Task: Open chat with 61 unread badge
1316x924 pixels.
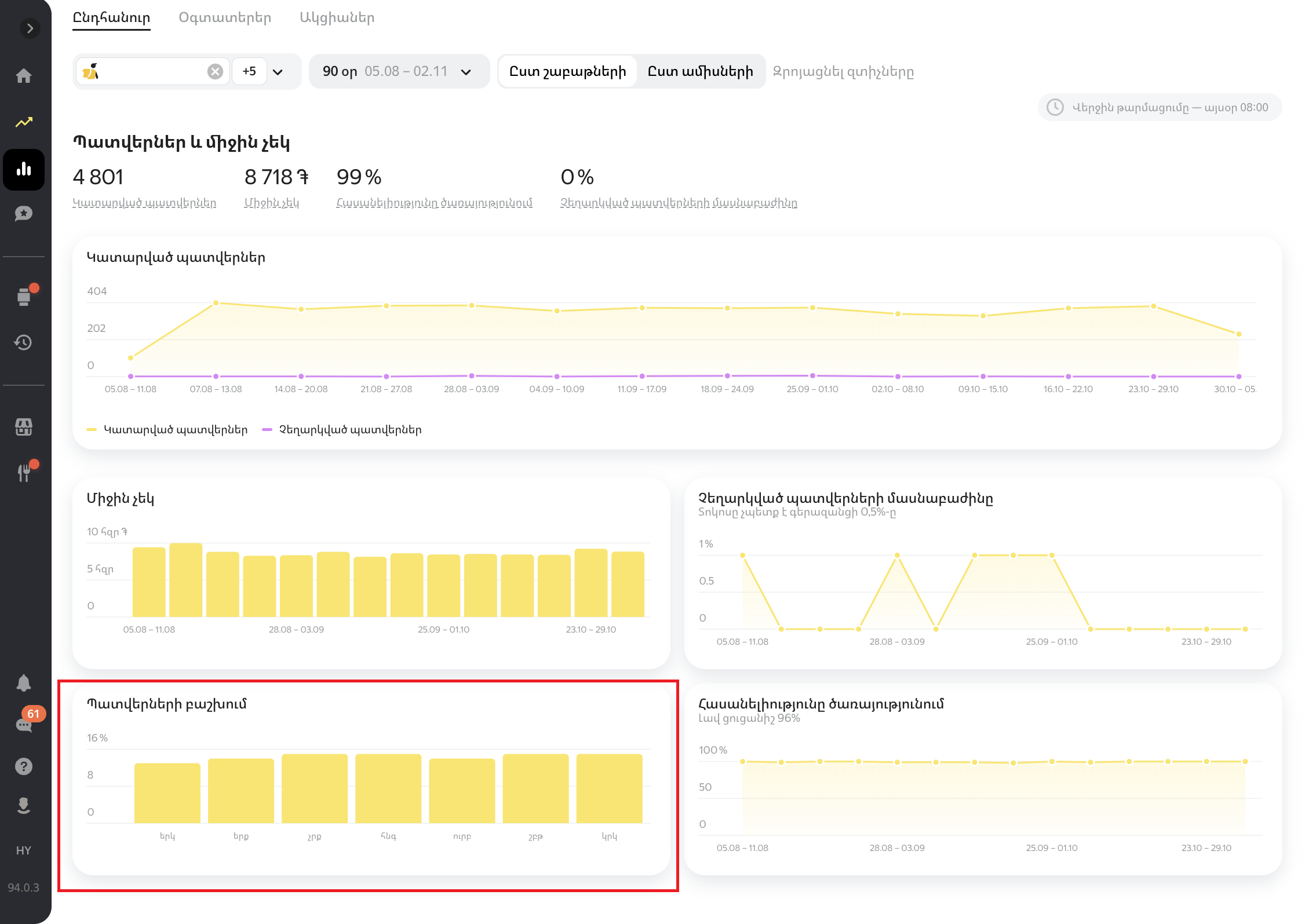Action: click(x=24, y=724)
